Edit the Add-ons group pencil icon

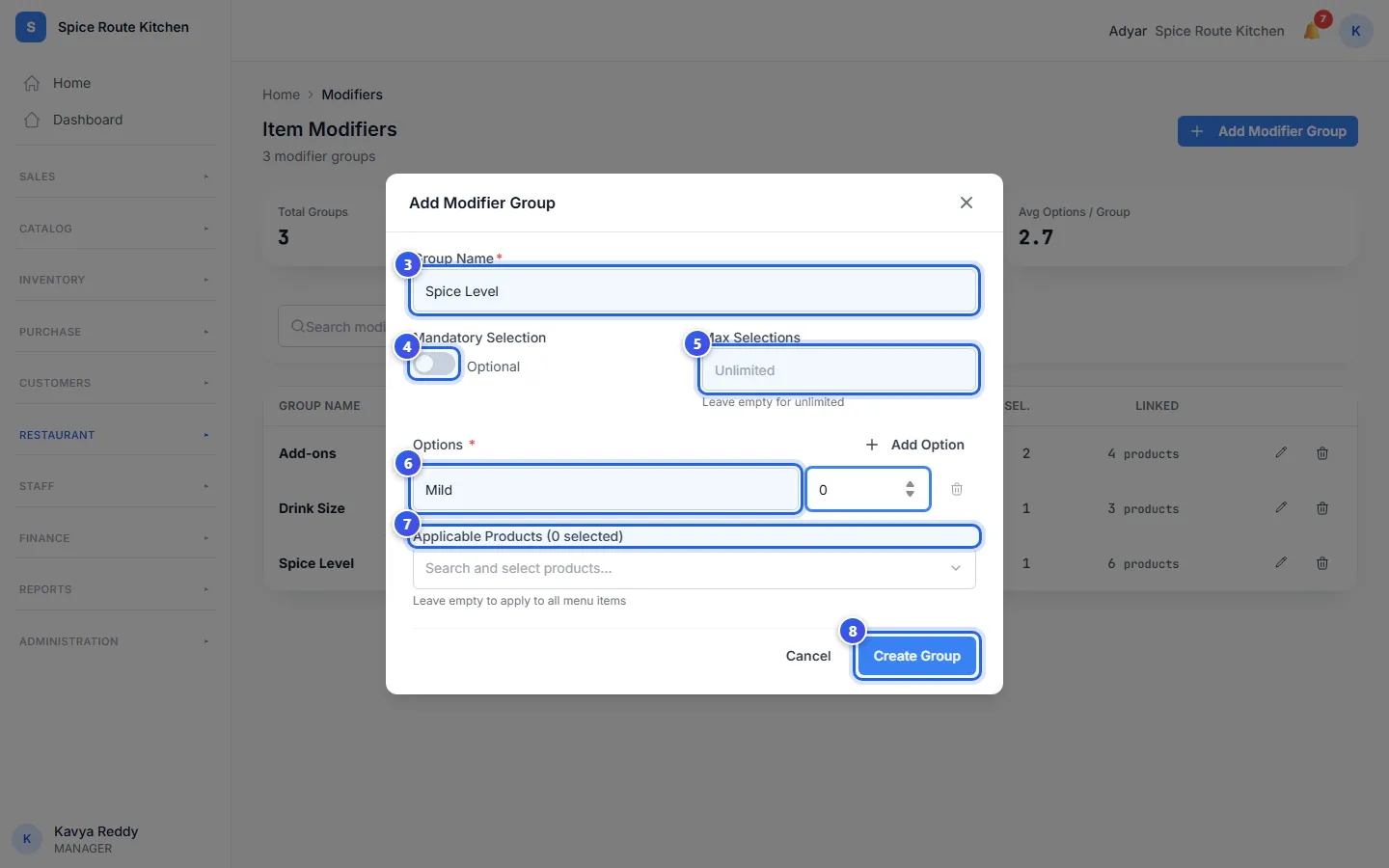pos(1281,452)
